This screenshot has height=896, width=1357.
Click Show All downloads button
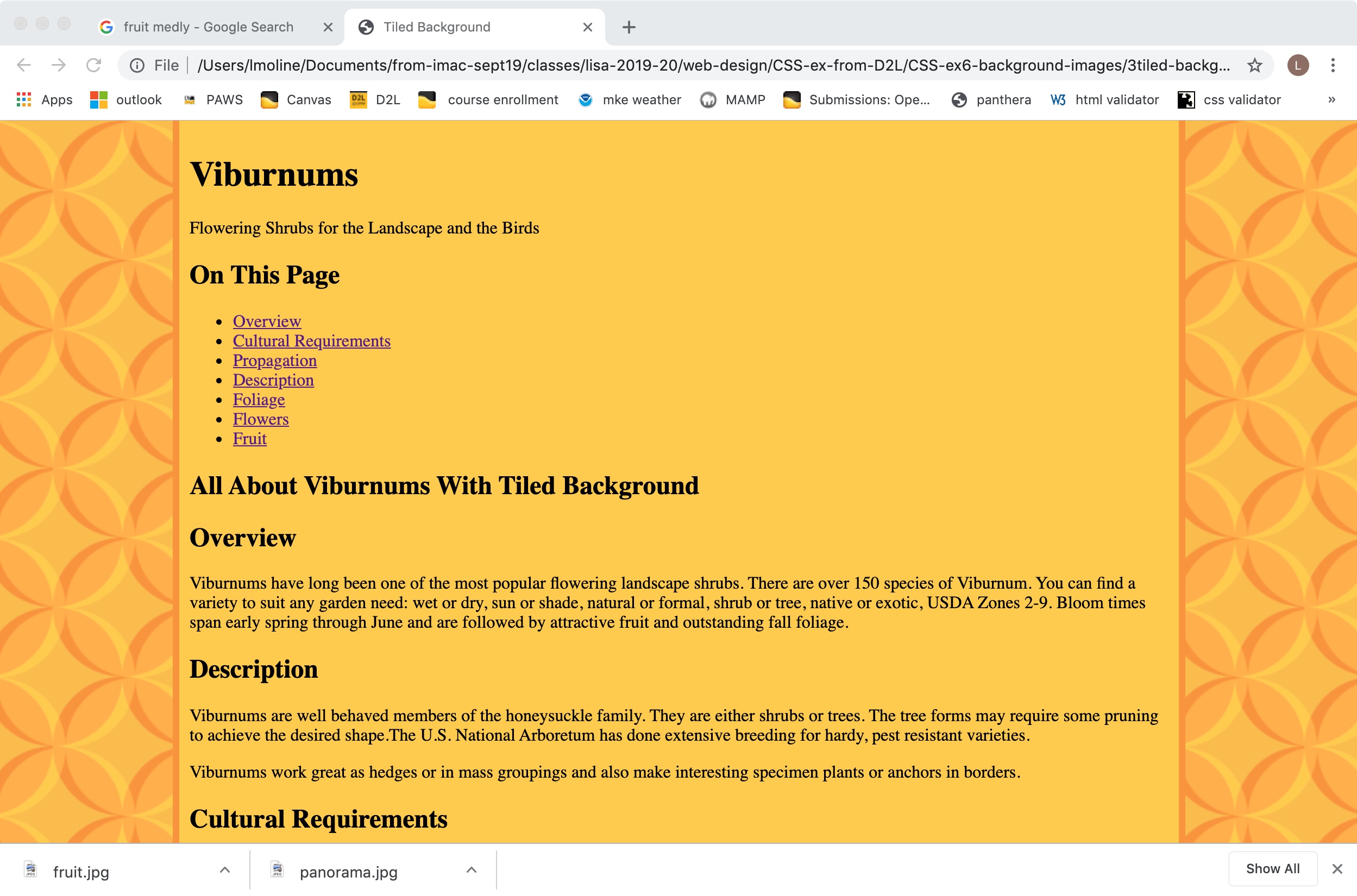1272,868
